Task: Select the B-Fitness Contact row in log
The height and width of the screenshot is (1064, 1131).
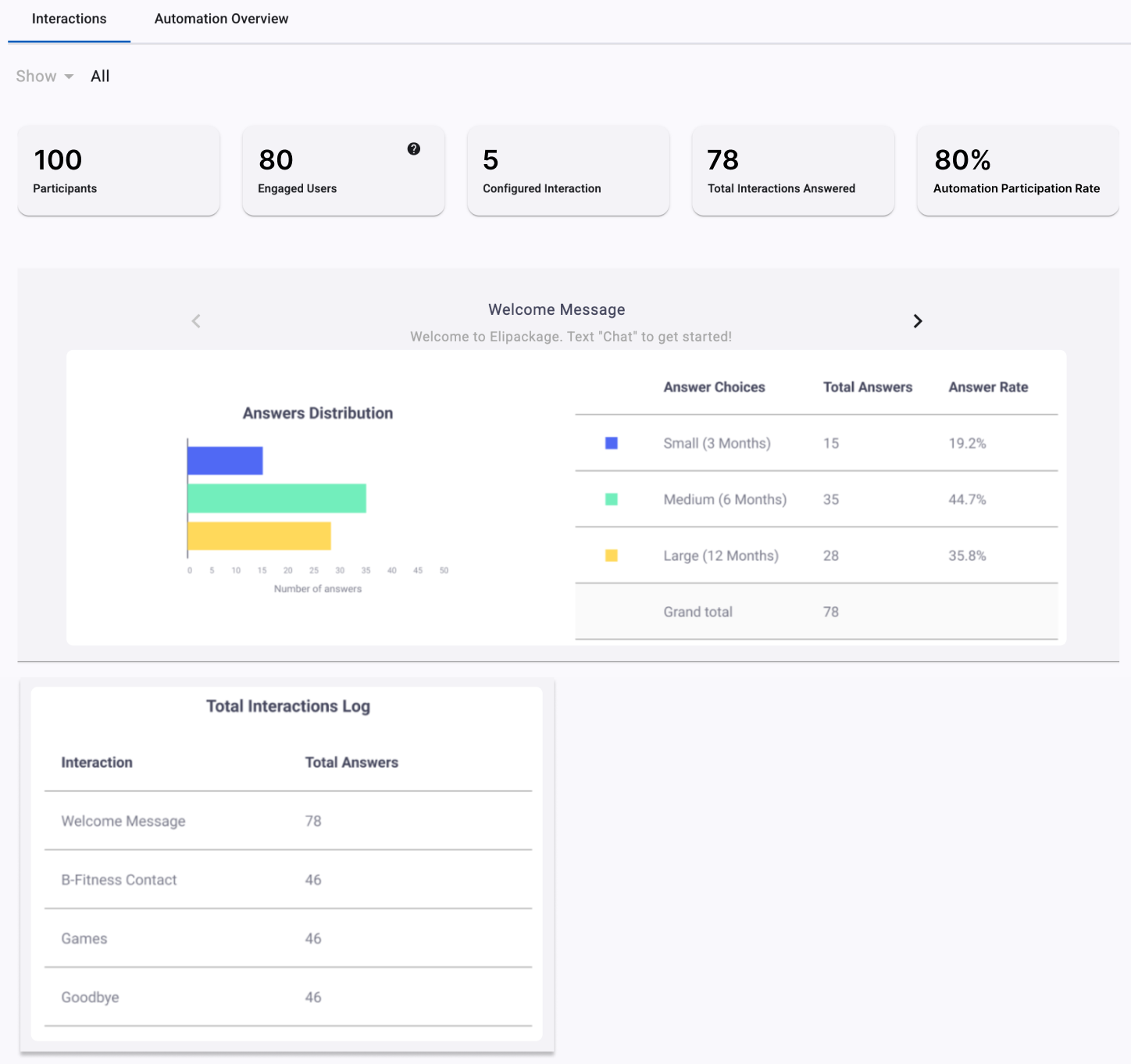Action: (288, 880)
